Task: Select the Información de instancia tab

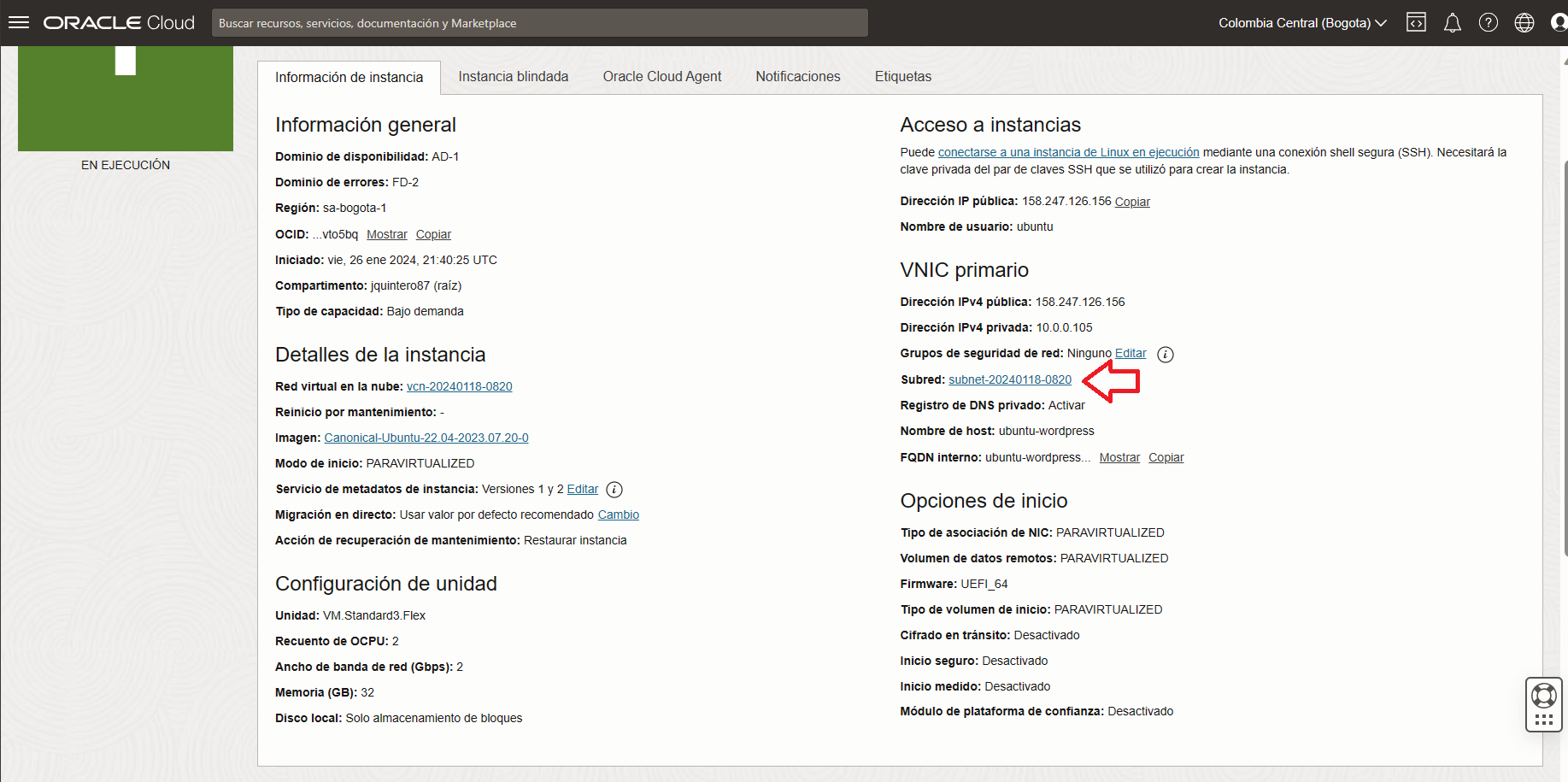Action: (x=349, y=77)
